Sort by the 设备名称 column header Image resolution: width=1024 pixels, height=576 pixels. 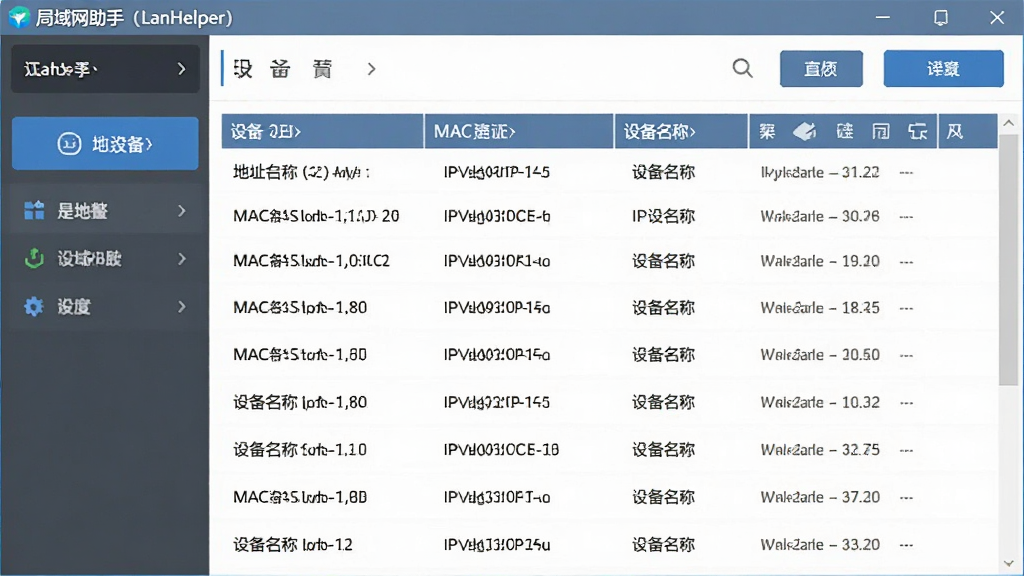681,131
